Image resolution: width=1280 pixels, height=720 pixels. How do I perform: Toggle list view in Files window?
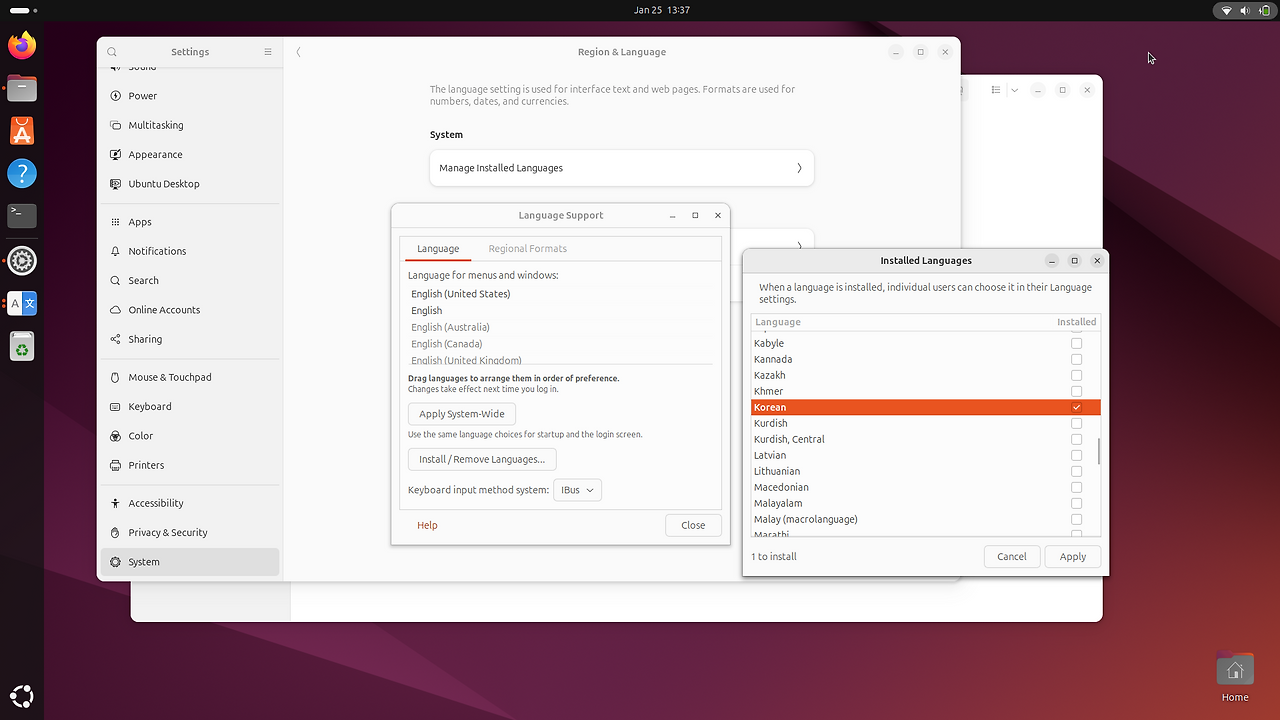(x=996, y=90)
